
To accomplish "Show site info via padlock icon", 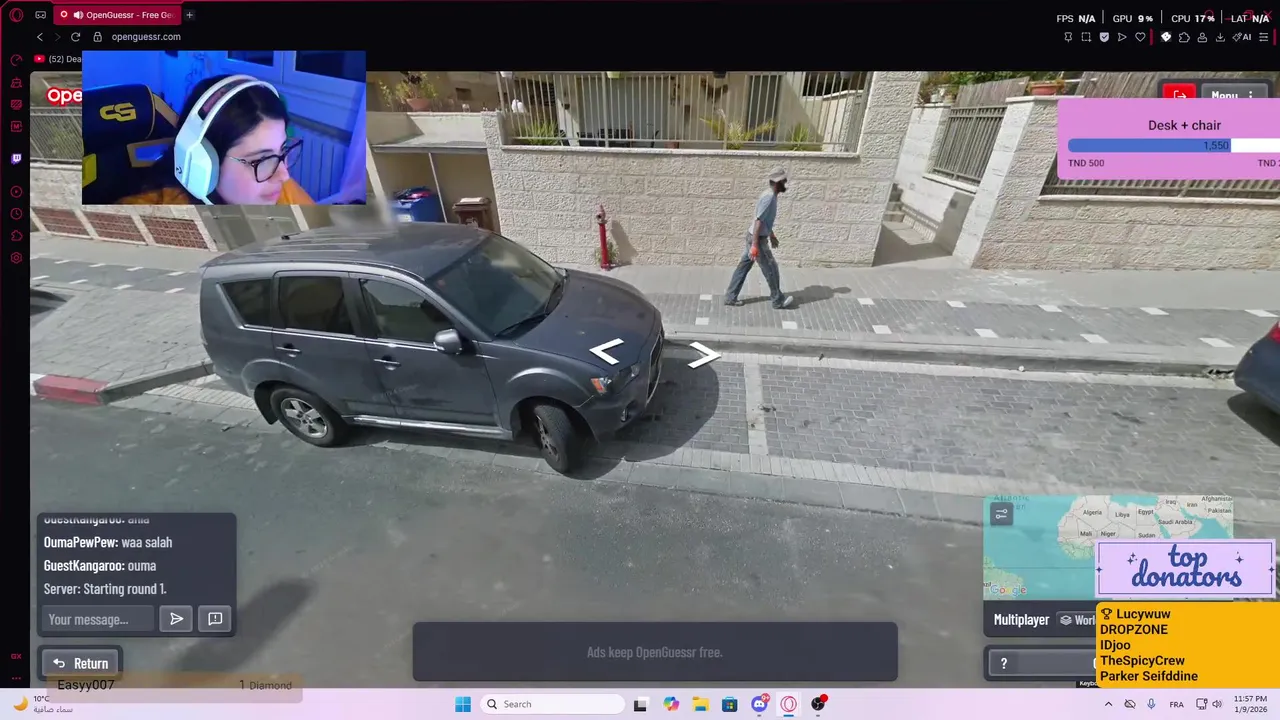I will 98,37.
